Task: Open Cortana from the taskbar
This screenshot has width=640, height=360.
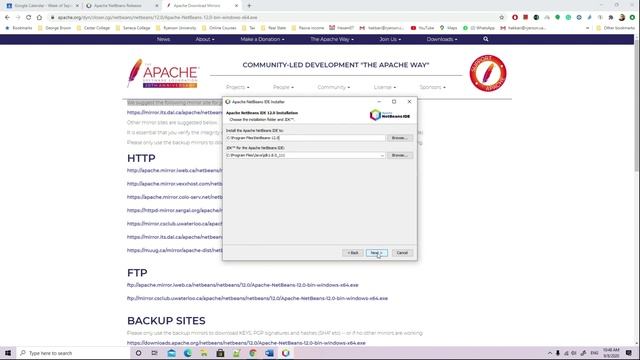Action: [x=138, y=353]
